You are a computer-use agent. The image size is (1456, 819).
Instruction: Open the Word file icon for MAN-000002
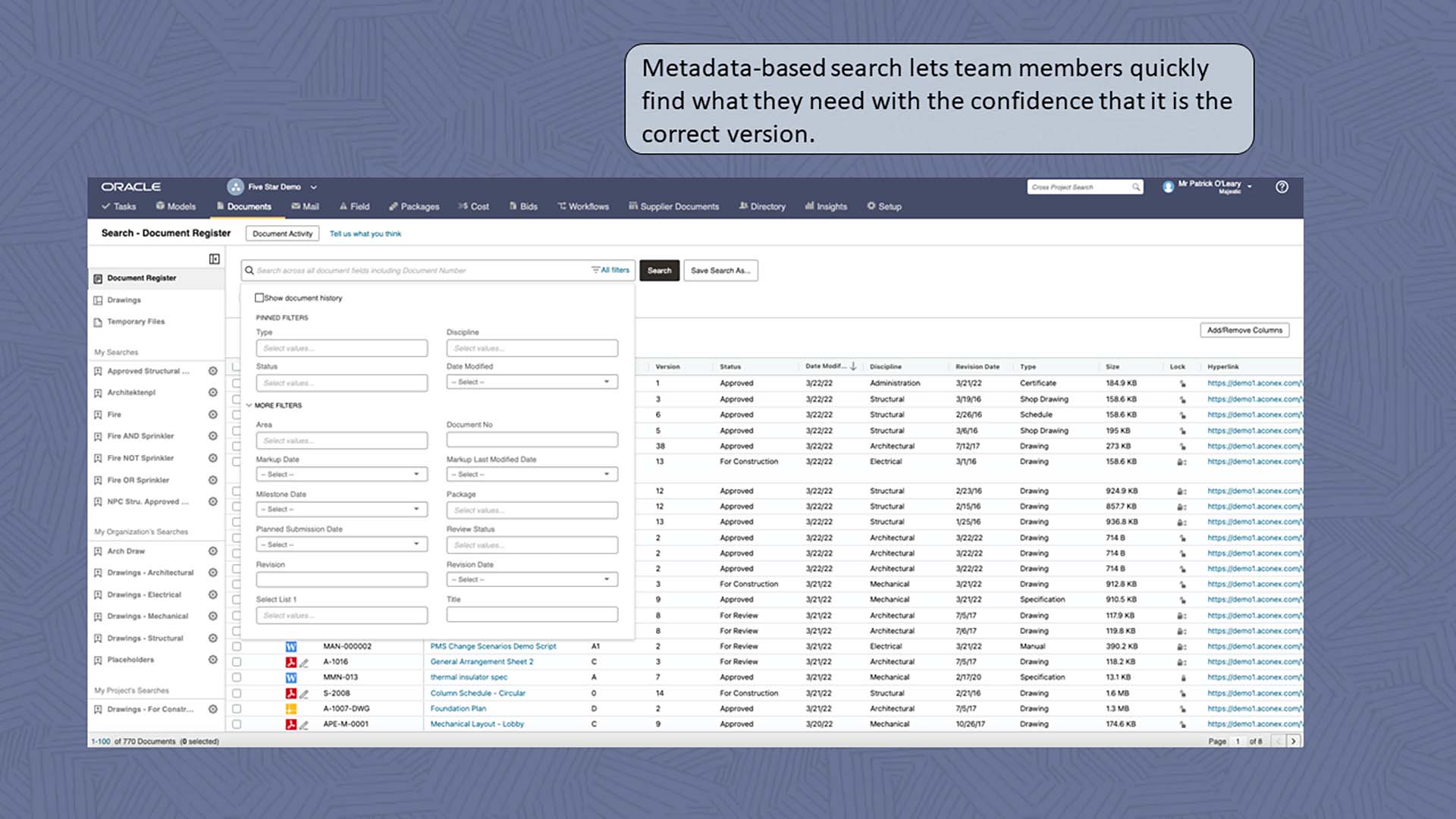click(x=290, y=646)
